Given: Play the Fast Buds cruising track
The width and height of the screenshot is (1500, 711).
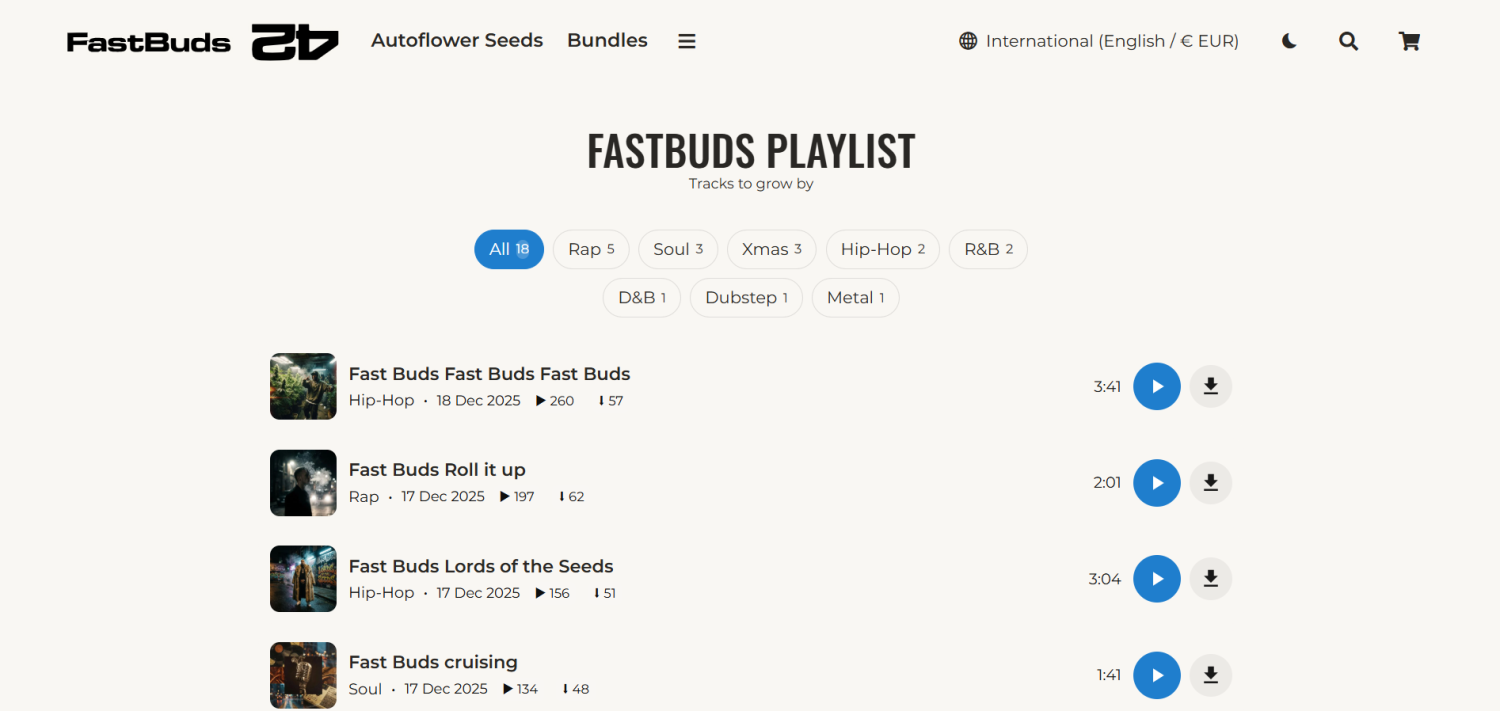Looking at the screenshot, I should pos(1156,675).
